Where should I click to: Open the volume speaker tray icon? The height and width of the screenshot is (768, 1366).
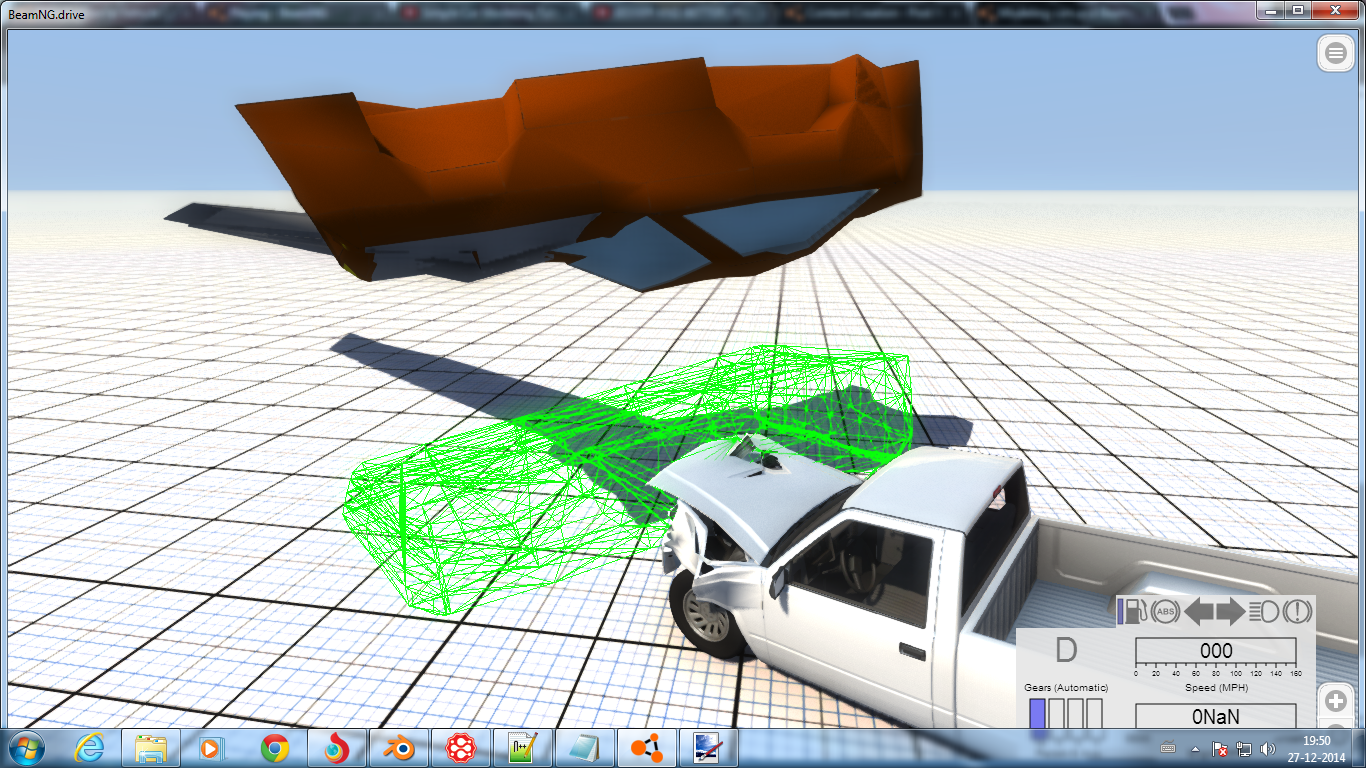click(x=1269, y=748)
